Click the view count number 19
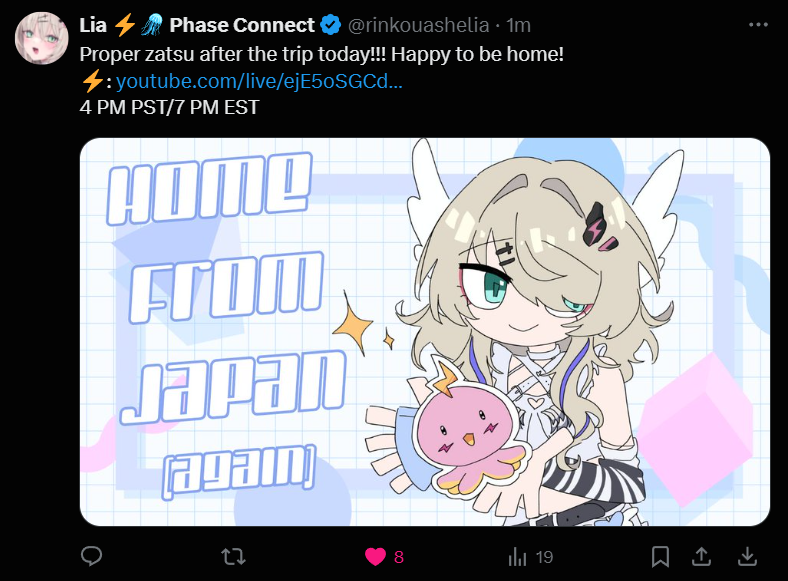The image size is (788, 581). click(544, 557)
